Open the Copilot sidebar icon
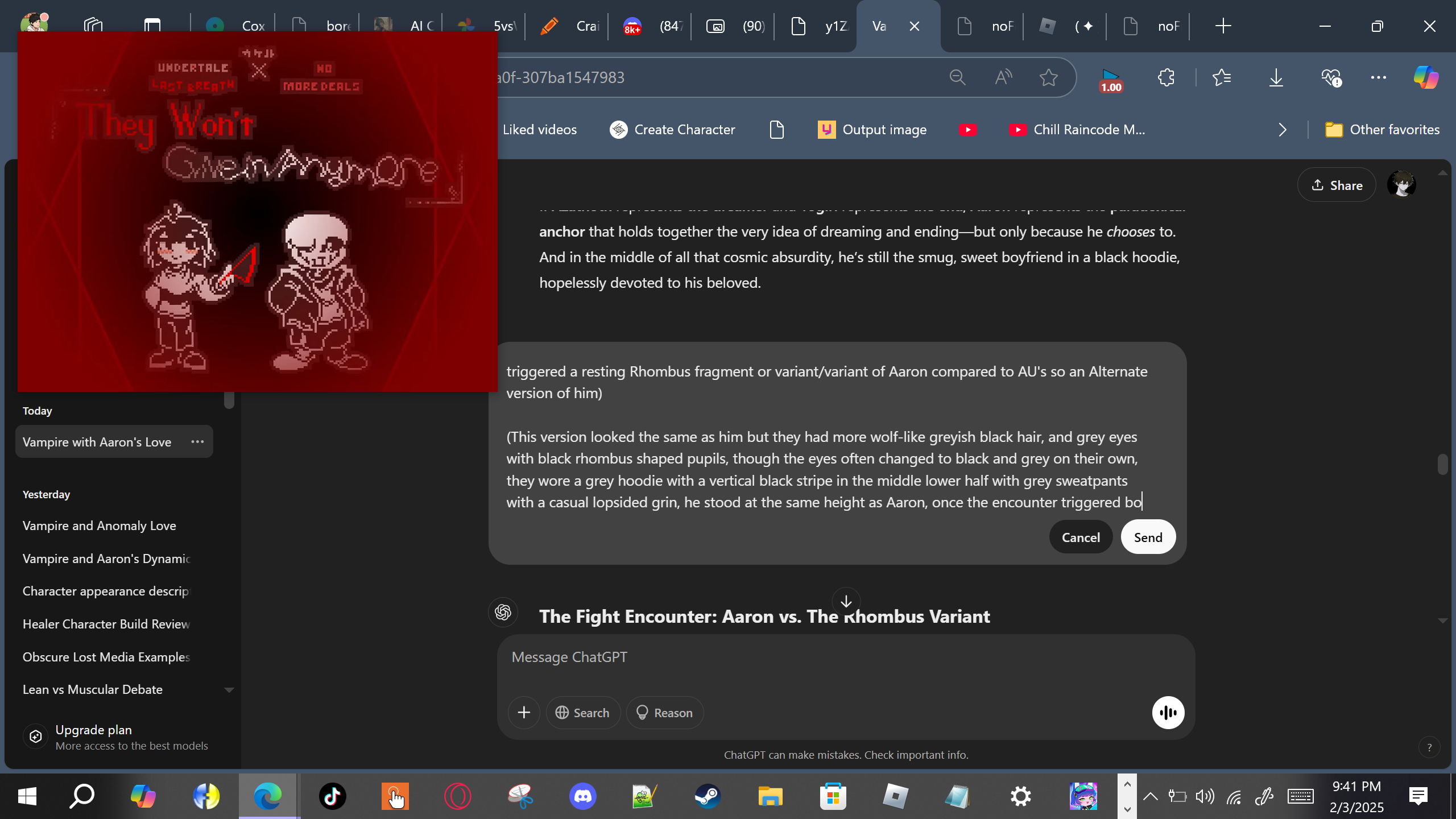Viewport: 1456px width, 819px height. point(1426,77)
